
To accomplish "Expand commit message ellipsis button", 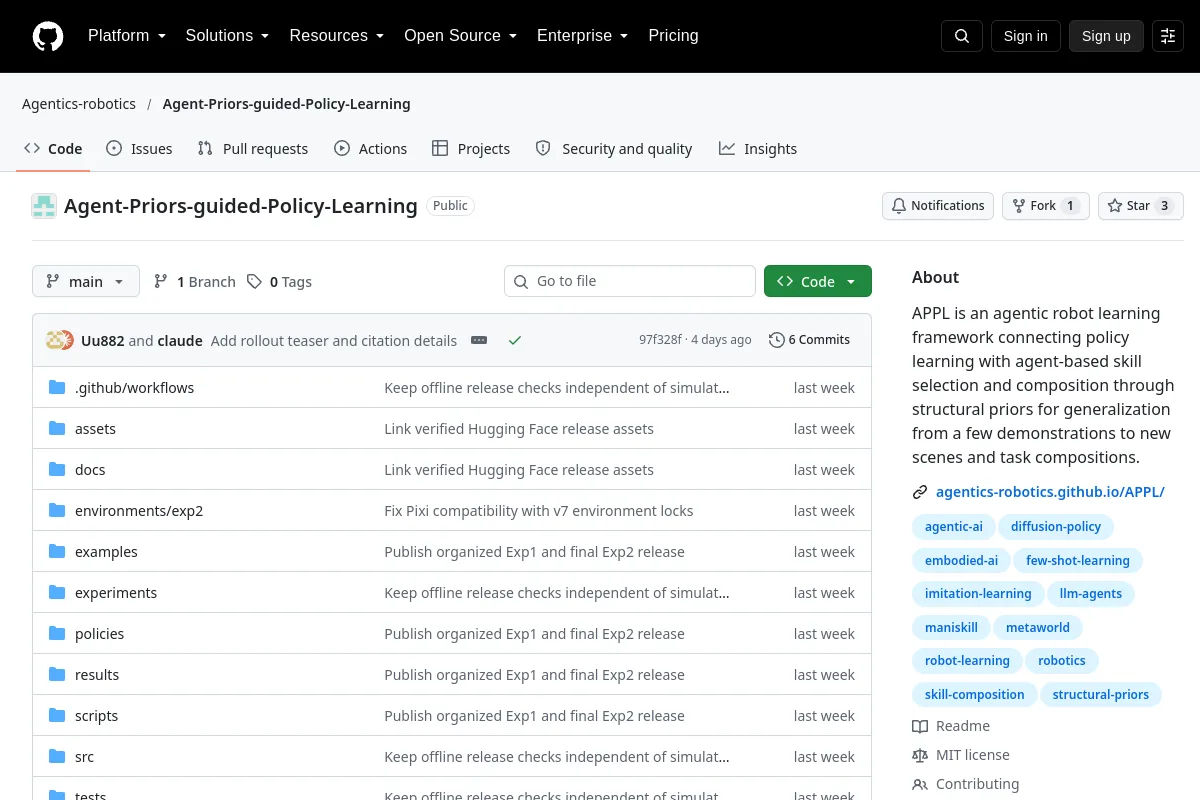I will 479,340.
